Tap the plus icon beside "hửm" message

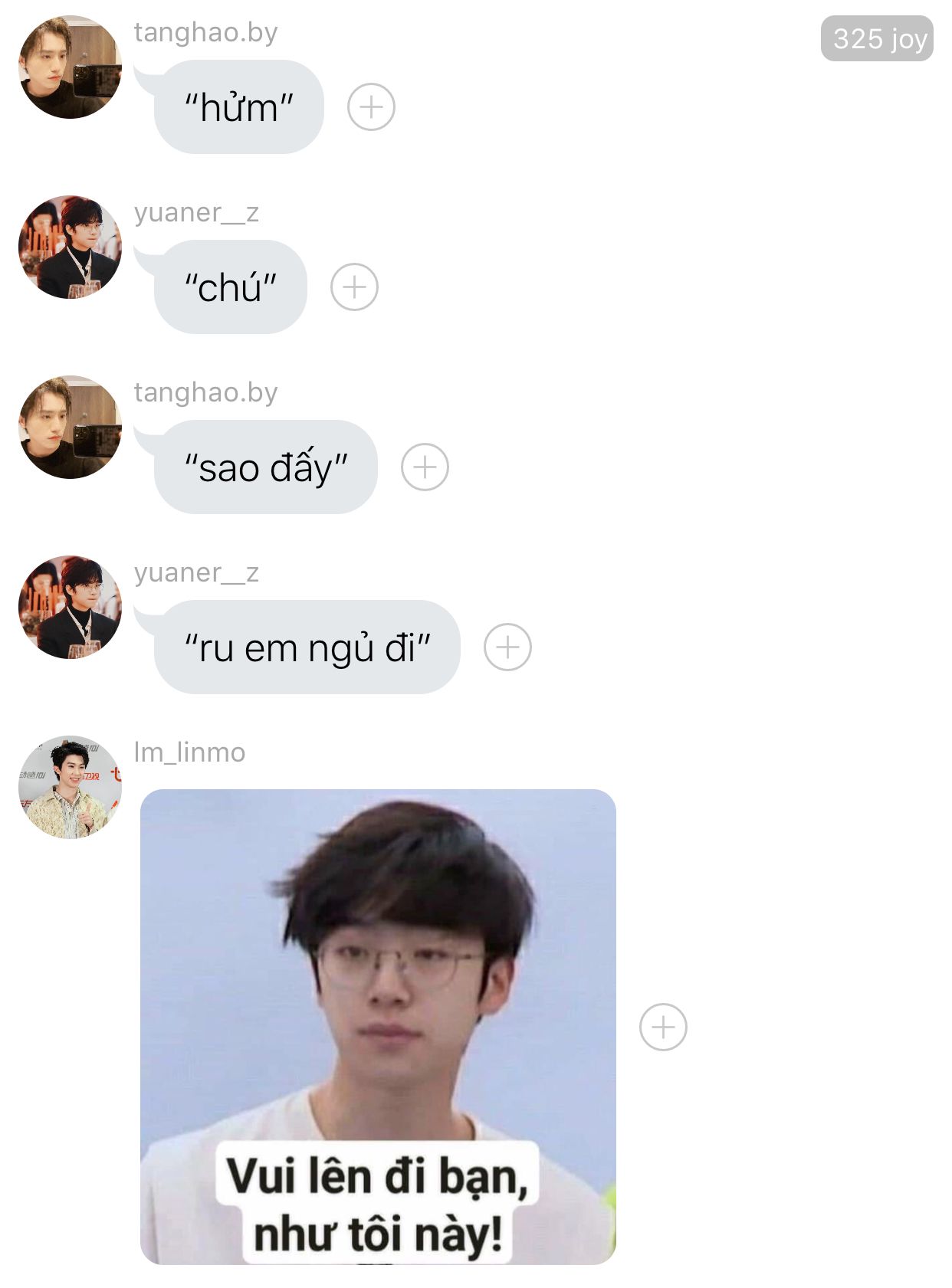point(371,107)
